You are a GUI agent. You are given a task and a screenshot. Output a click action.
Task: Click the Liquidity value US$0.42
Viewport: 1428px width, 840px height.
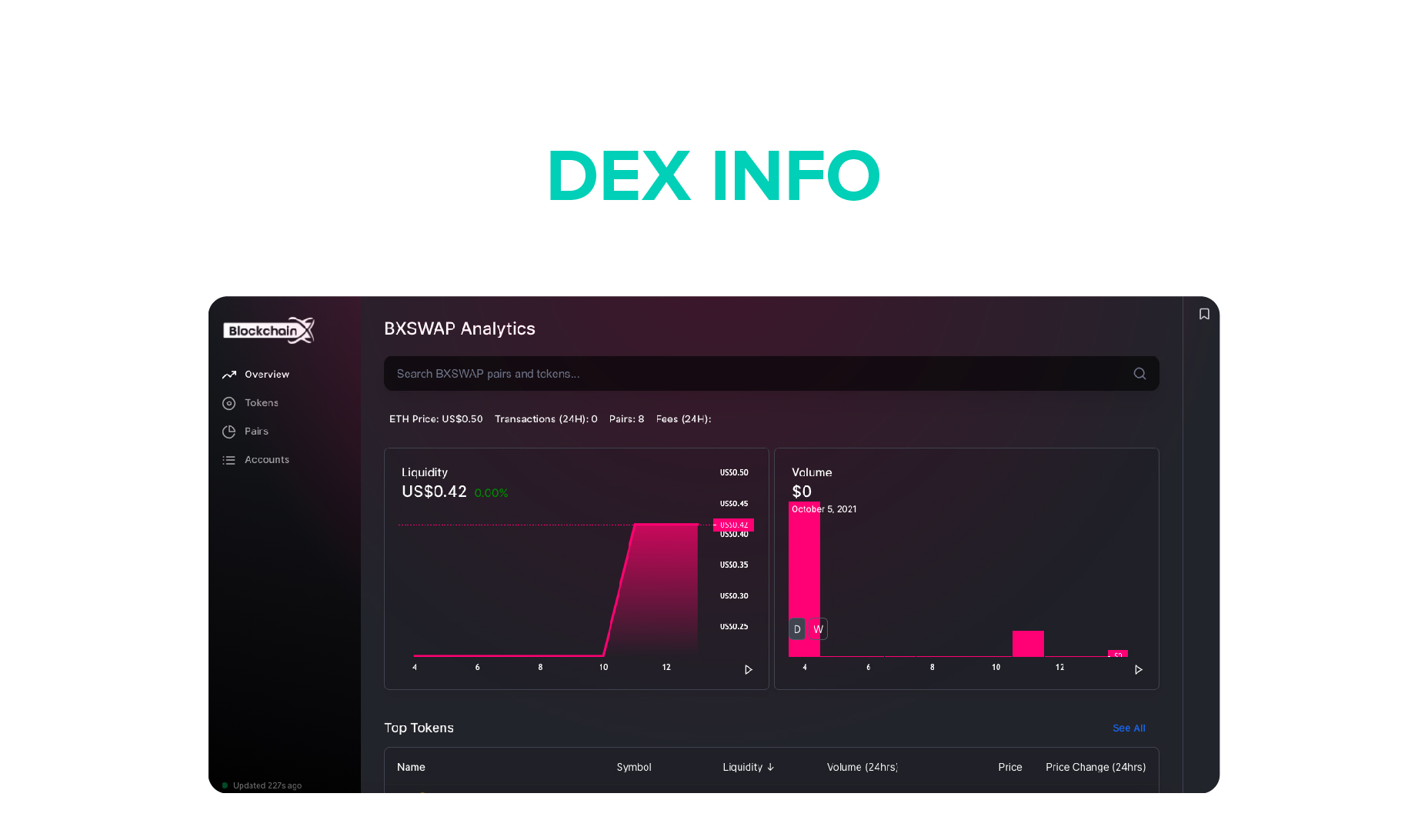coord(434,492)
